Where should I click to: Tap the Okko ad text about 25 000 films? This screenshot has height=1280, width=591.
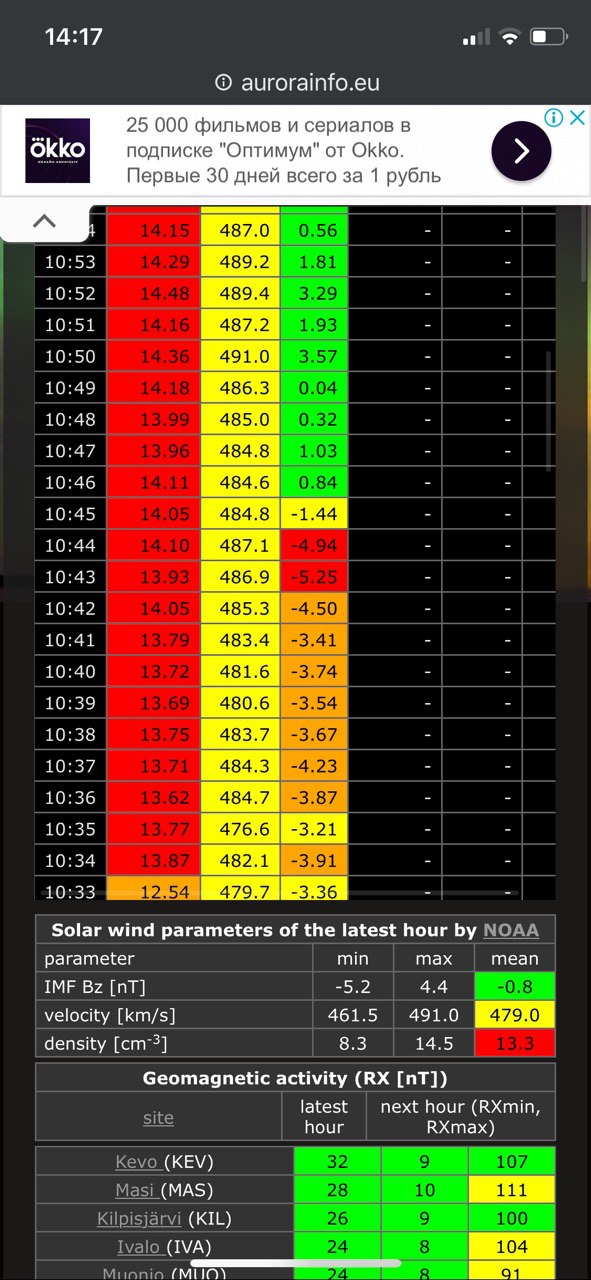coord(285,151)
